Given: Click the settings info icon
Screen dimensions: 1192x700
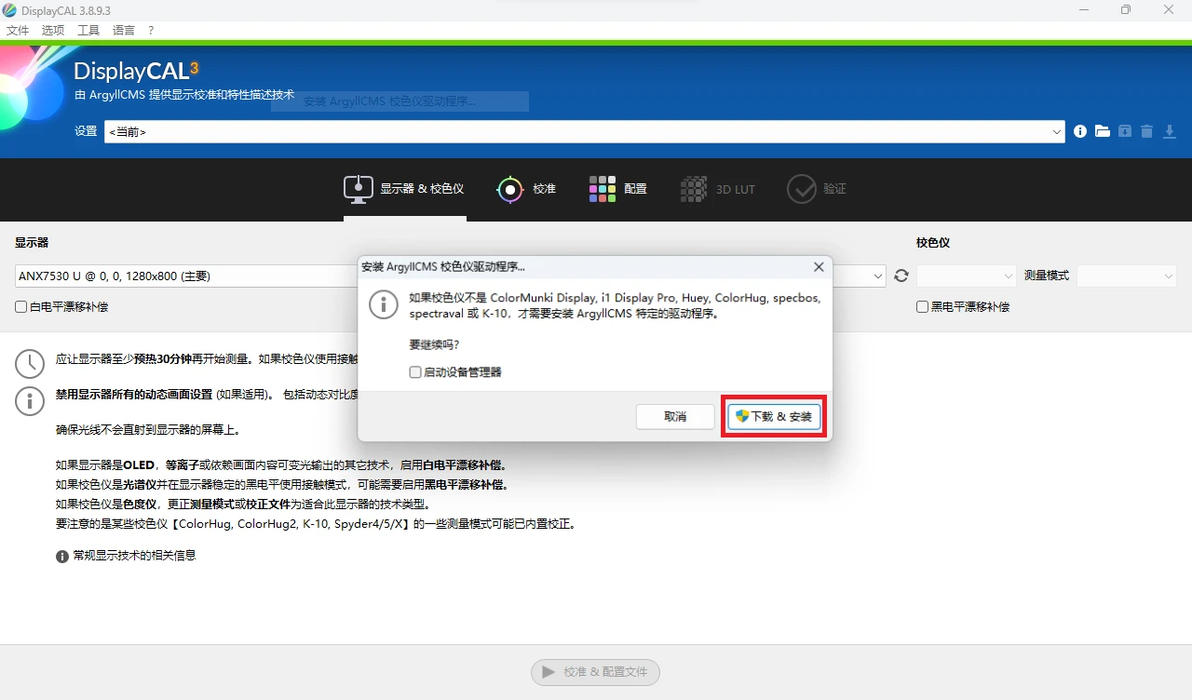Looking at the screenshot, I should tap(1080, 131).
